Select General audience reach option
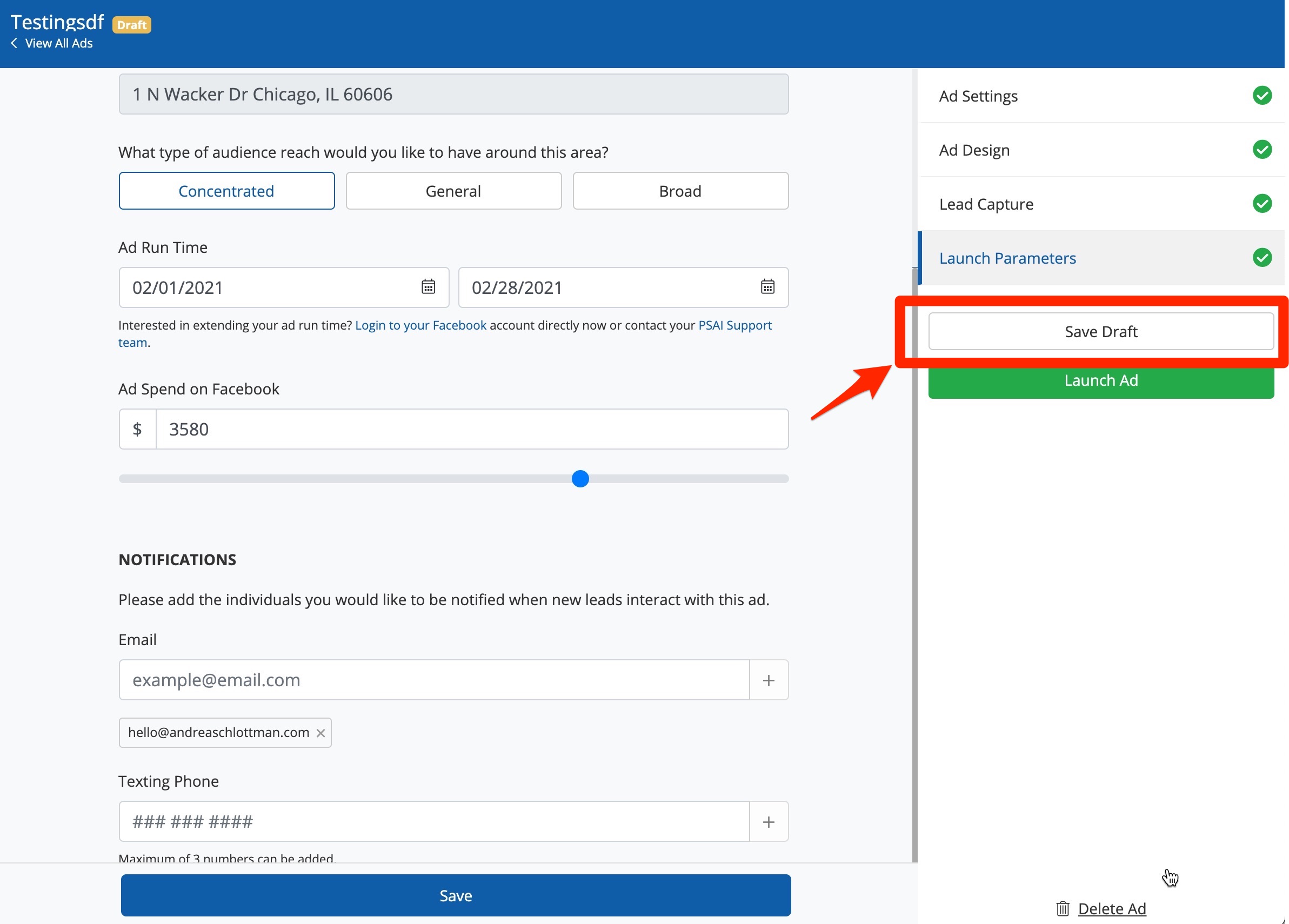This screenshot has width=1289, height=924. [x=453, y=191]
